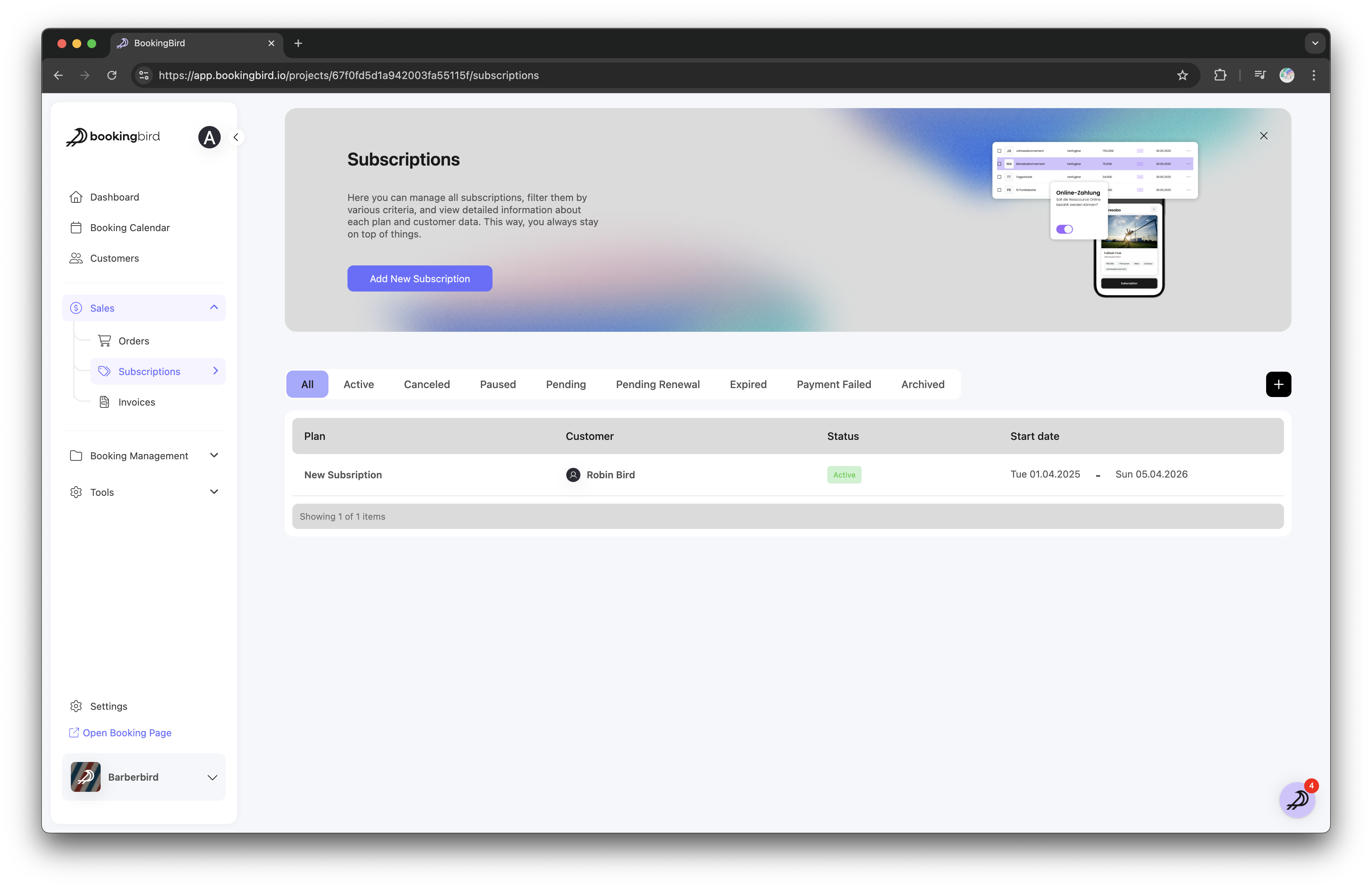Click the browser extensions puzzle icon

(x=1220, y=75)
